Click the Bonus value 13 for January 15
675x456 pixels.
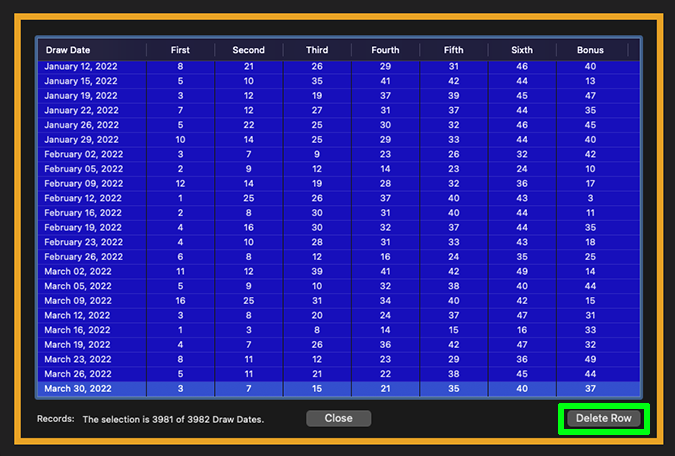pos(590,81)
